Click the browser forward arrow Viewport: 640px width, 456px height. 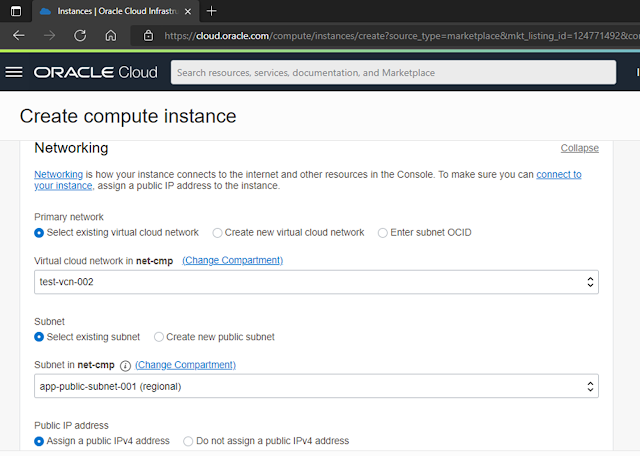[x=49, y=36]
